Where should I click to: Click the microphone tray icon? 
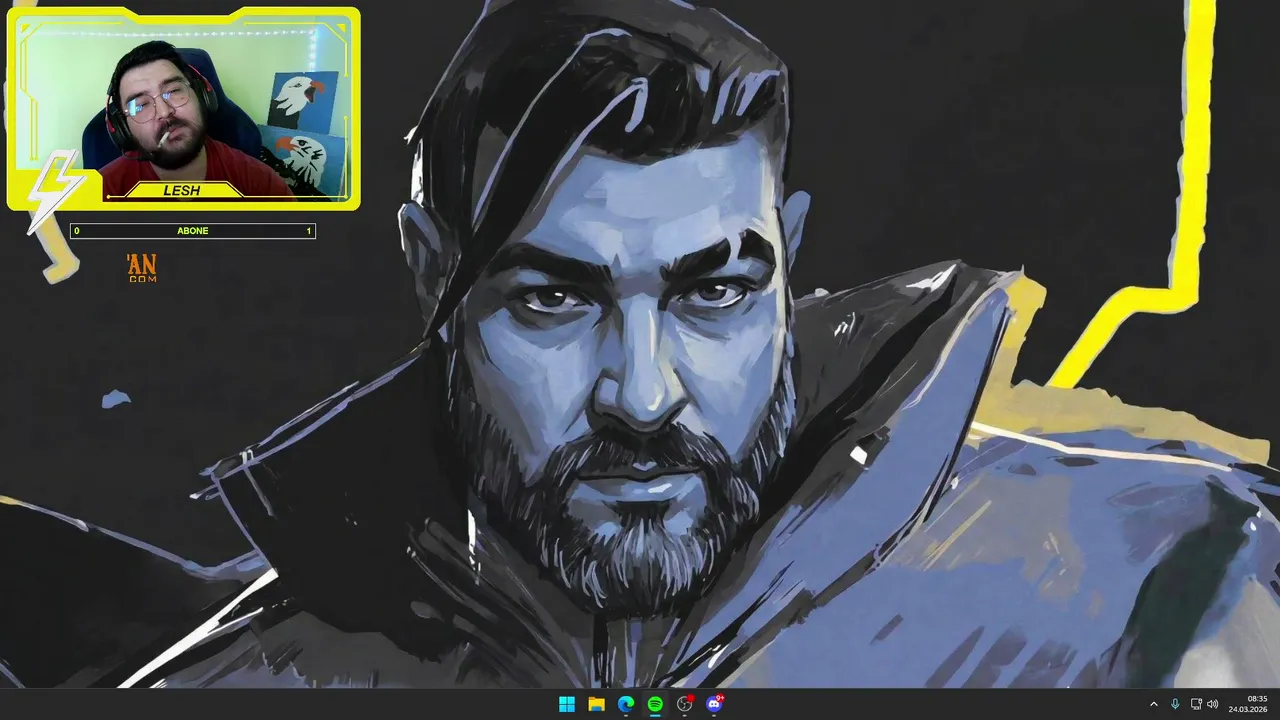pos(1175,704)
